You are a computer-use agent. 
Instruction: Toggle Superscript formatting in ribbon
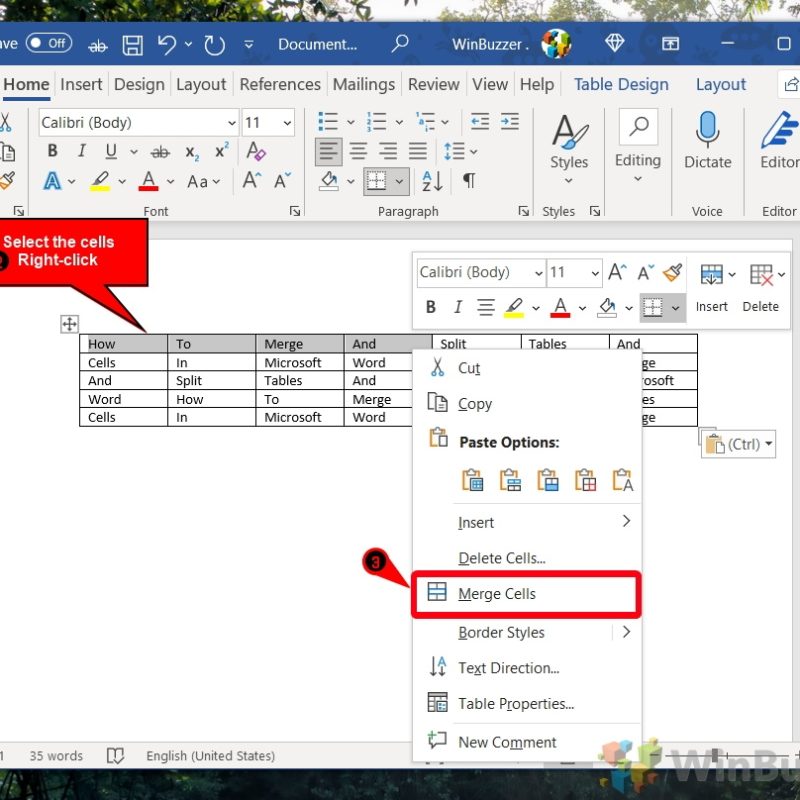pos(221,151)
